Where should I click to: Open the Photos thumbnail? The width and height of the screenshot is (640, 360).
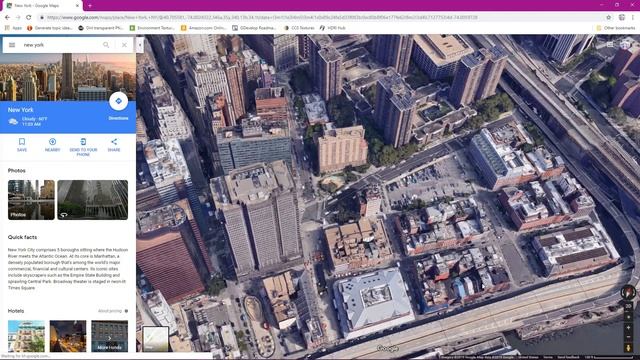(31, 200)
